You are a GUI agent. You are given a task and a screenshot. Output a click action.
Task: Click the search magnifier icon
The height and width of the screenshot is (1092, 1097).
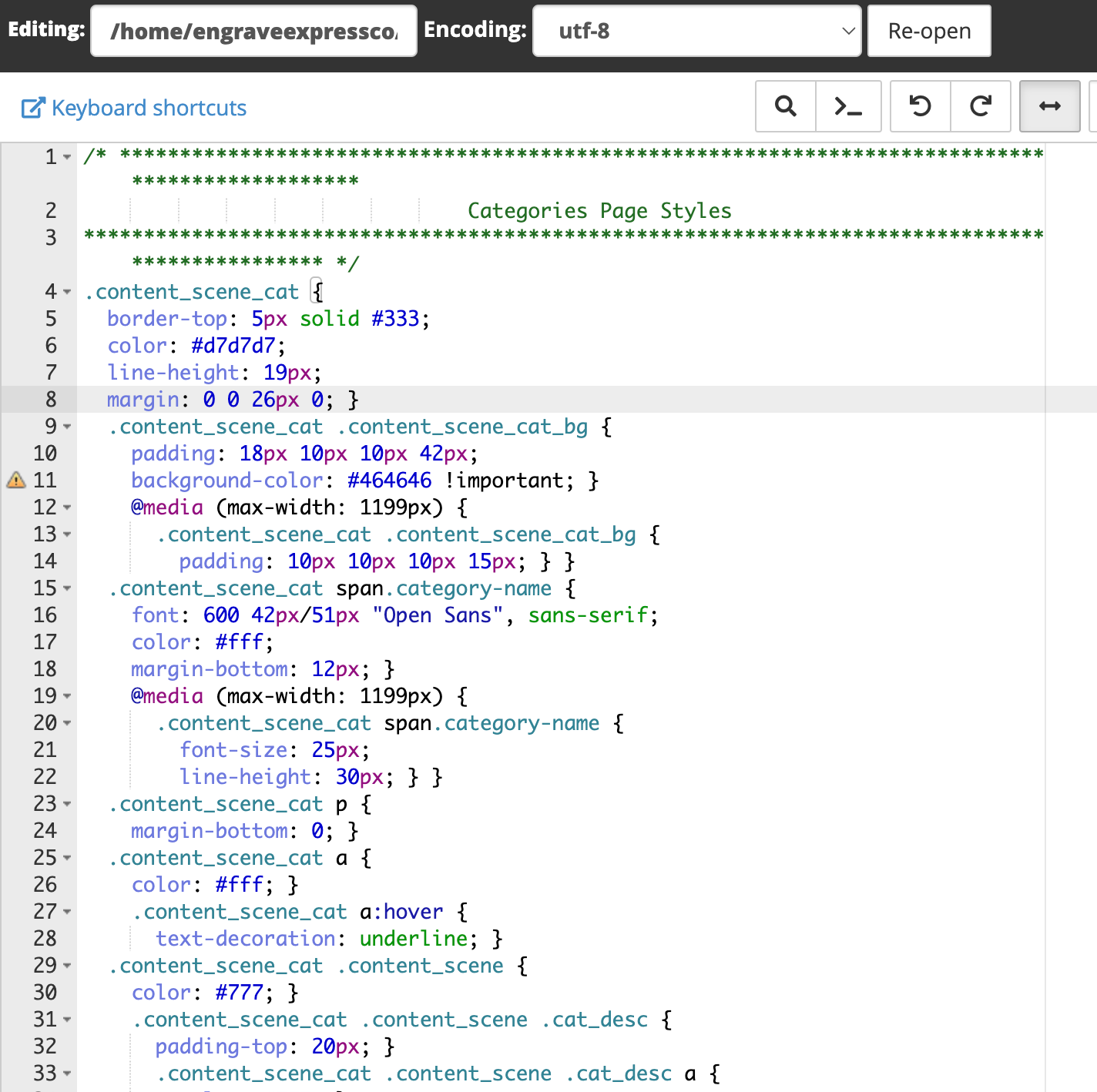[x=785, y=106]
